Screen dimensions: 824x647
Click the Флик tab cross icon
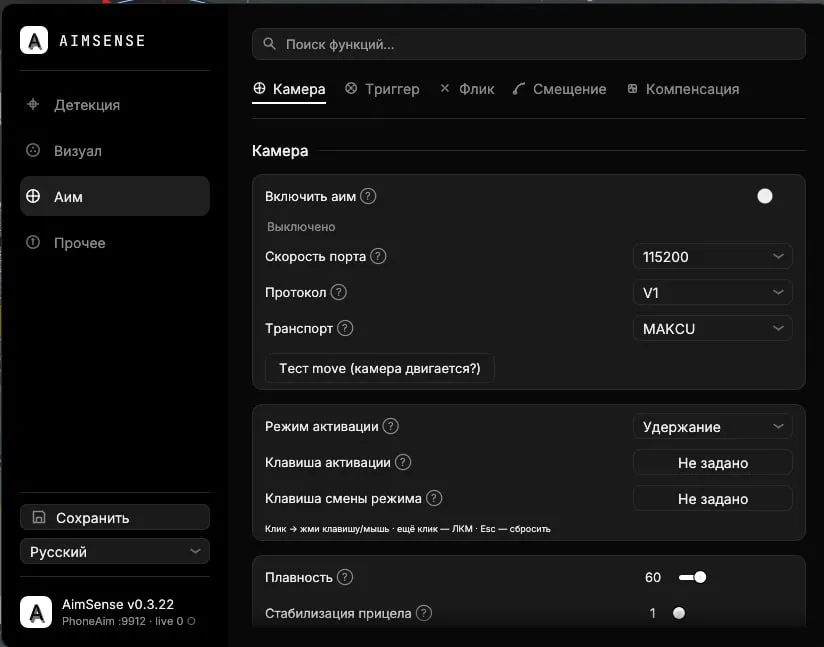[x=445, y=88]
